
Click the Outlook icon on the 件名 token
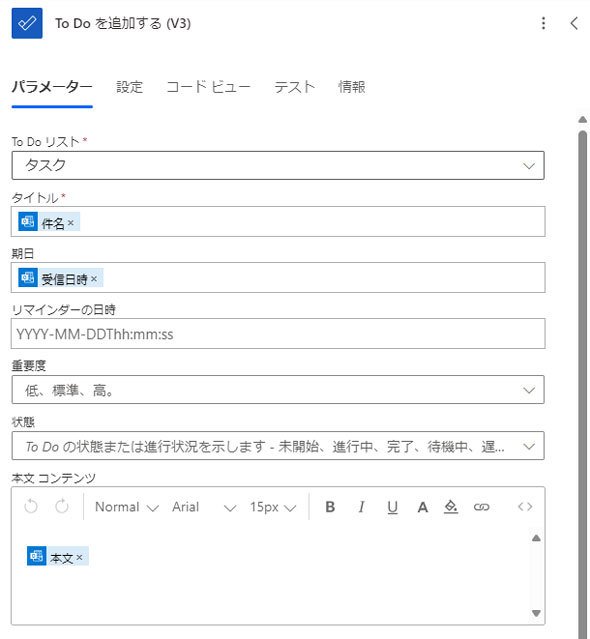pyautogui.click(x=28, y=222)
